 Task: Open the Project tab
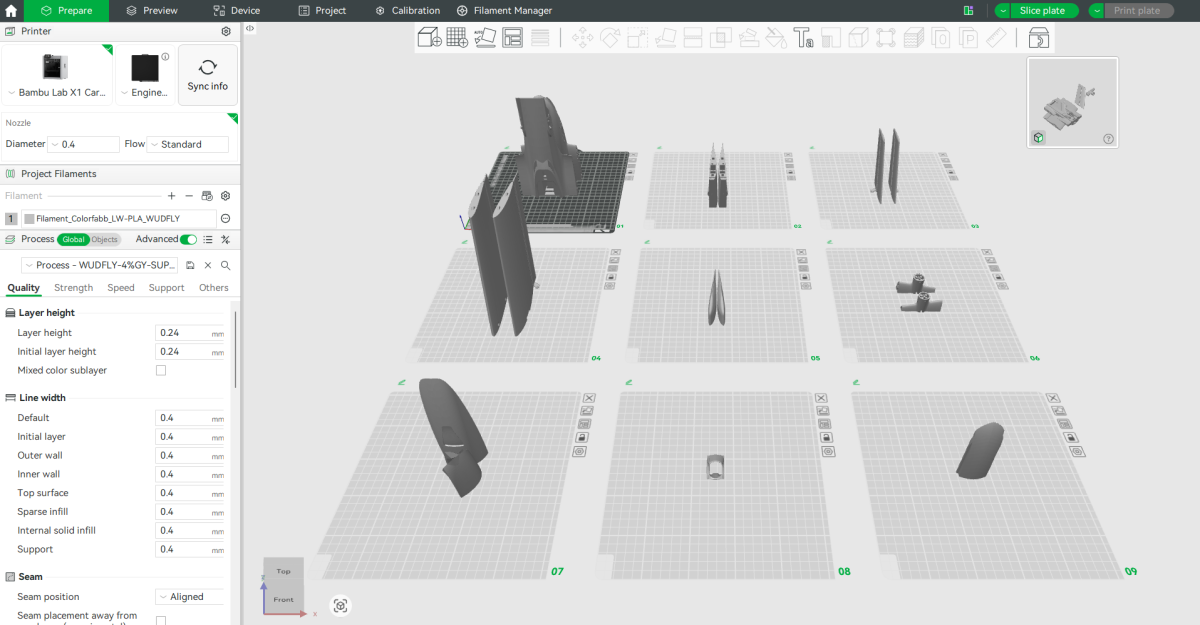point(323,11)
